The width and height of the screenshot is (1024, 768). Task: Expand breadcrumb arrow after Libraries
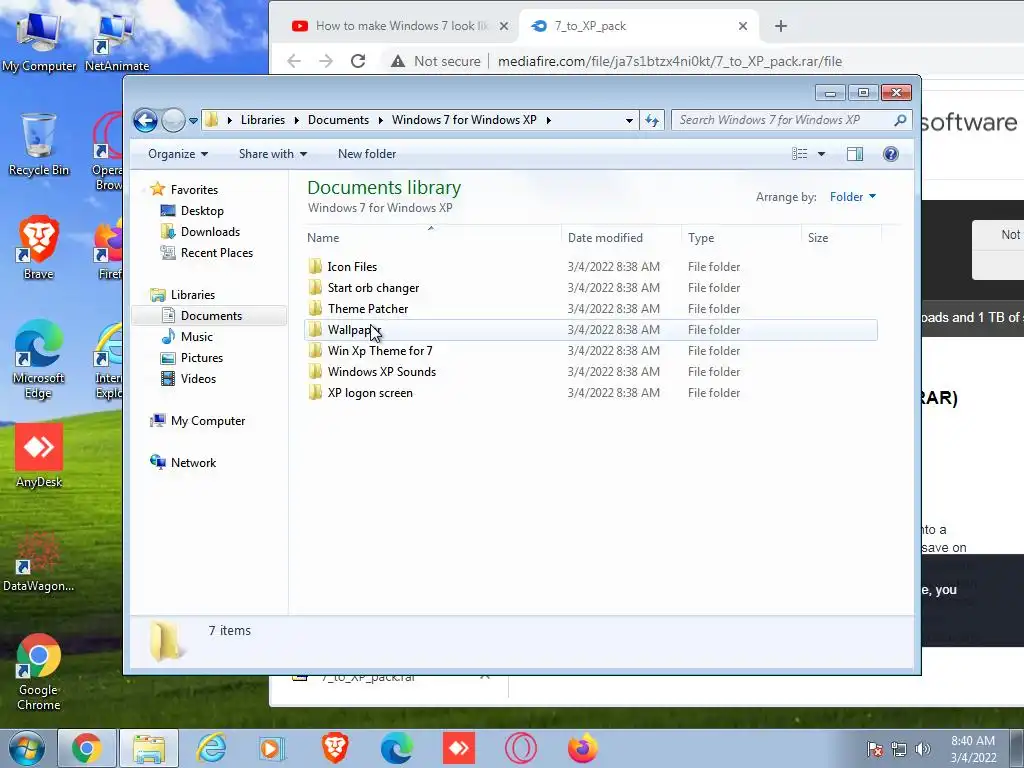296,120
